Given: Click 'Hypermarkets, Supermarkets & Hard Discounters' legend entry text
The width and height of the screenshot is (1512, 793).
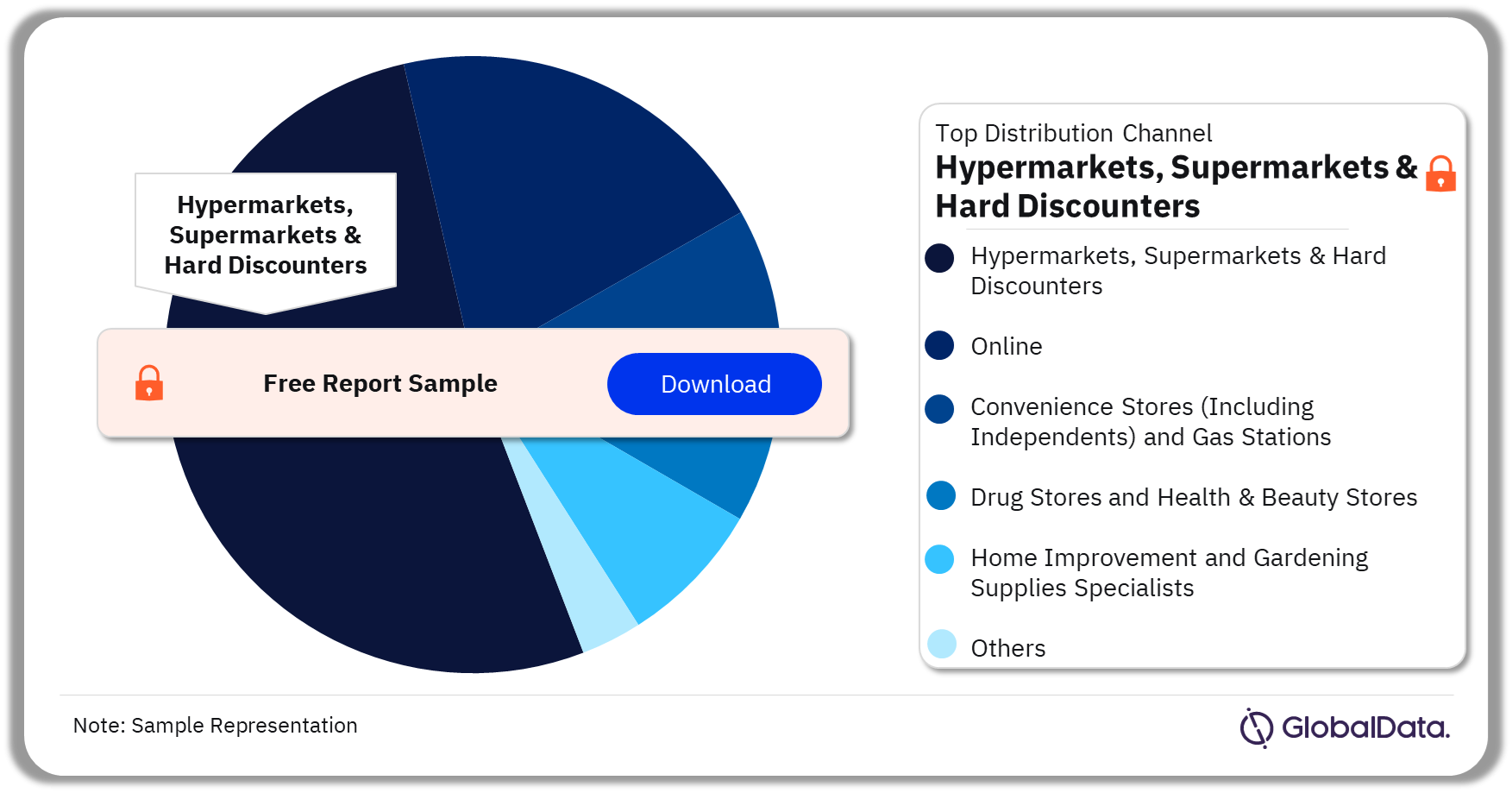Looking at the screenshot, I should point(1178,271).
